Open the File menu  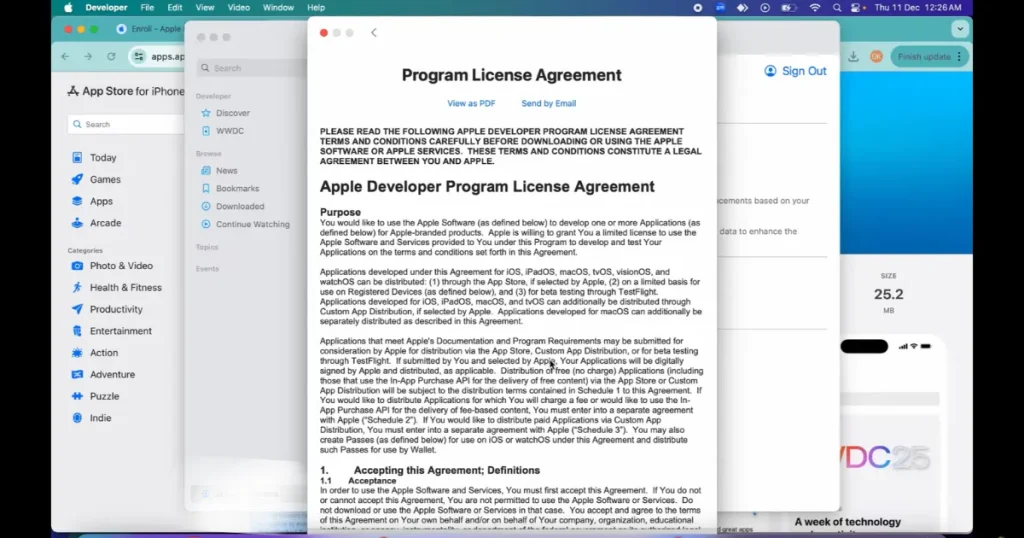pyautogui.click(x=147, y=8)
